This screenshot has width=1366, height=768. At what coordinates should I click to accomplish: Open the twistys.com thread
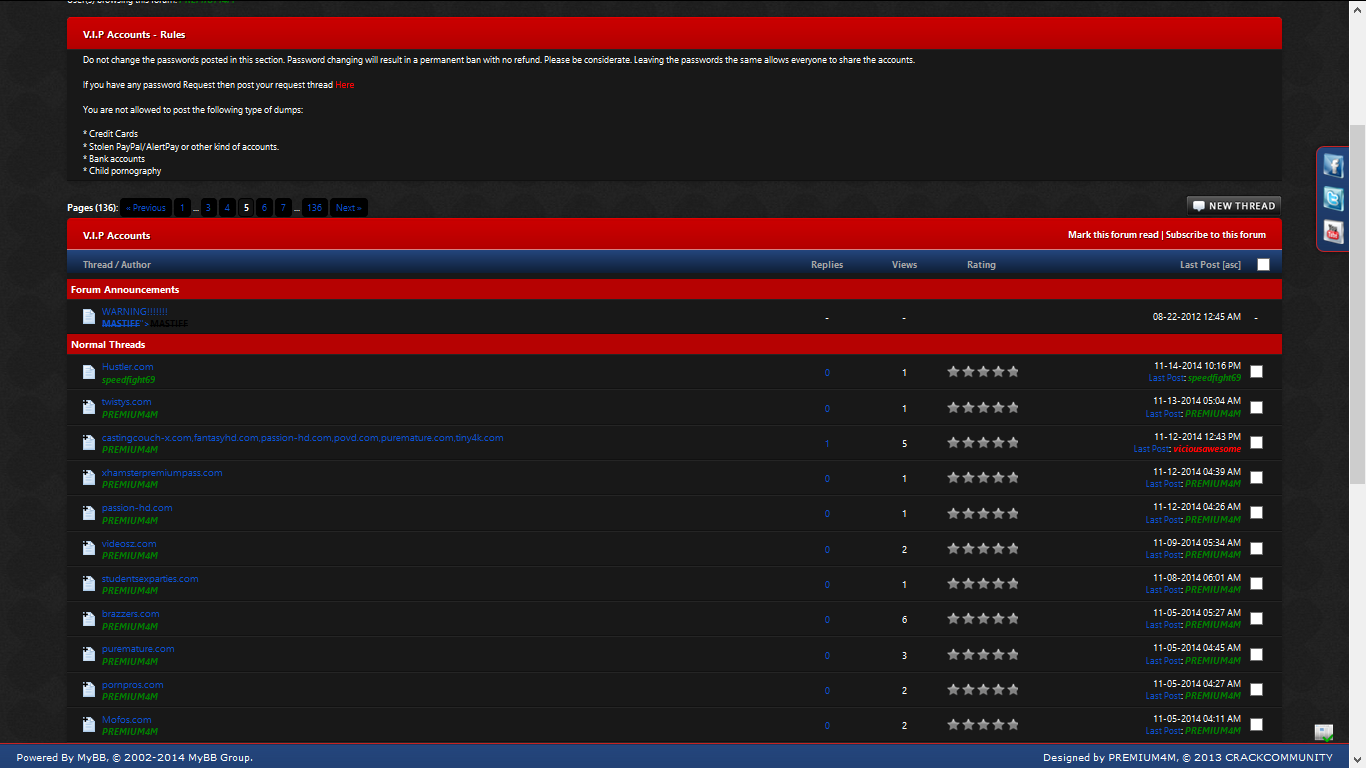point(127,402)
